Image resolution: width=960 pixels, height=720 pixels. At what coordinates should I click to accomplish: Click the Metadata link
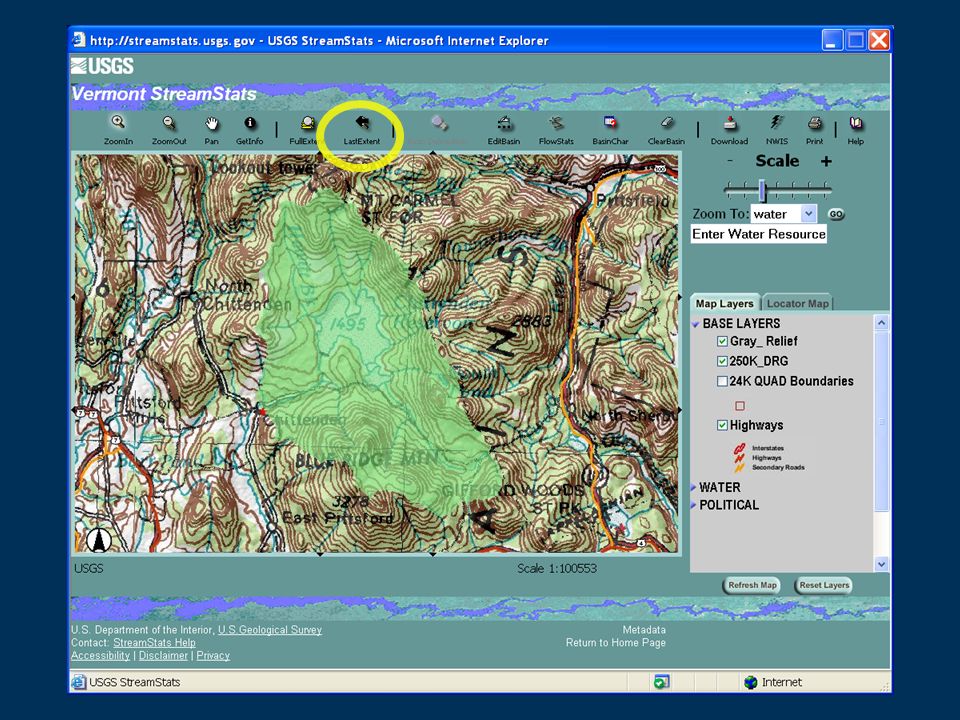point(644,629)
